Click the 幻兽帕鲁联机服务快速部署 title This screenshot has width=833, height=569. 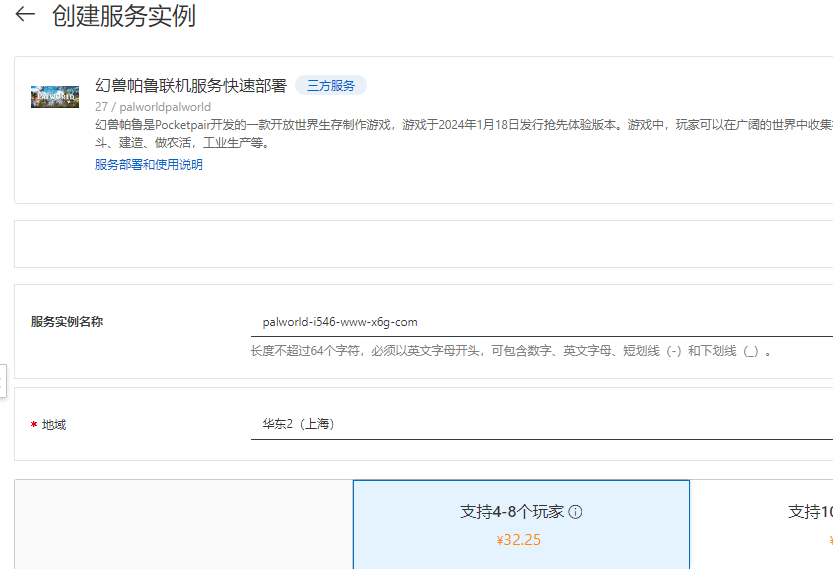coord(190,86)
